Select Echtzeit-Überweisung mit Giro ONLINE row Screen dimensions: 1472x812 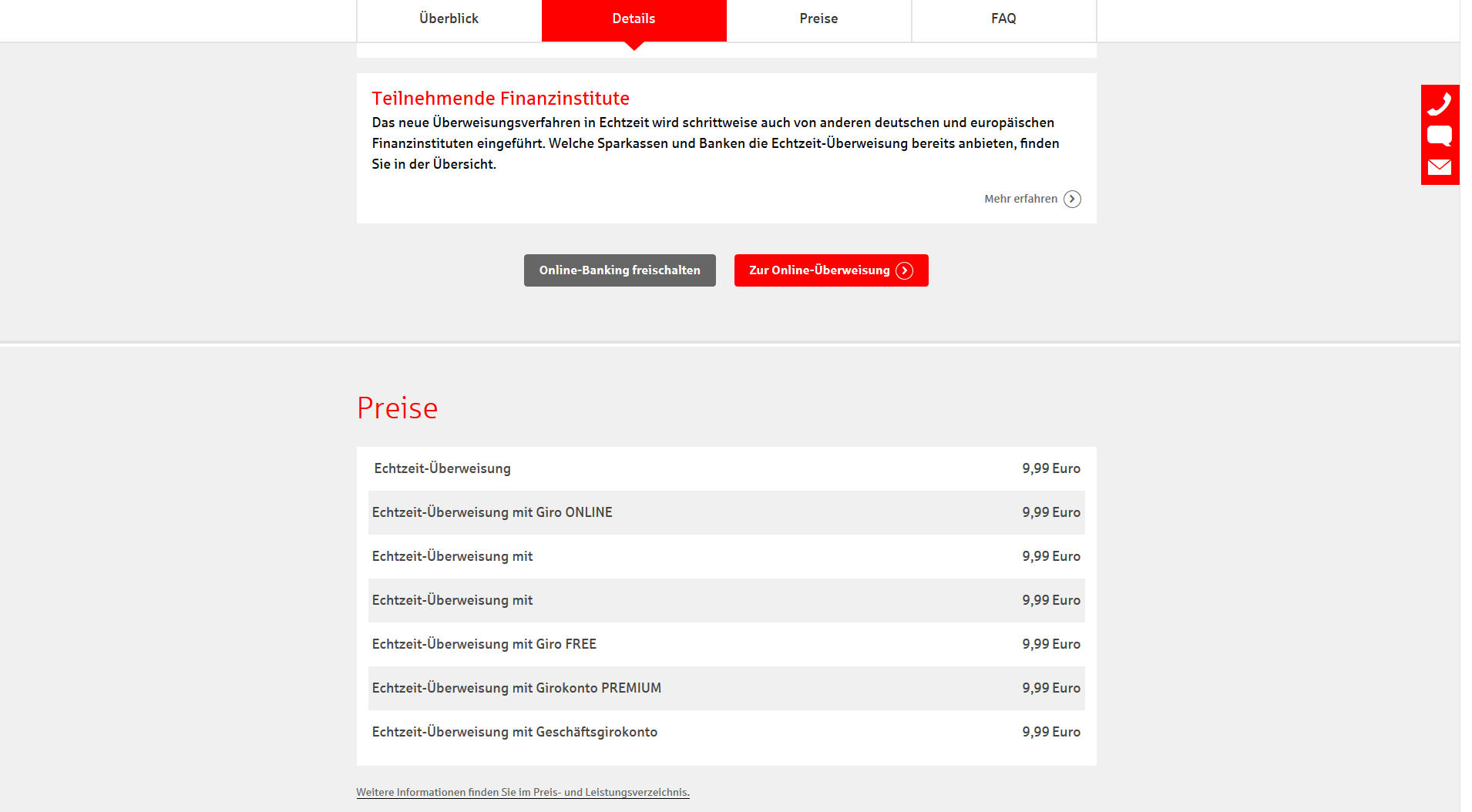click(x=727, y=512)
